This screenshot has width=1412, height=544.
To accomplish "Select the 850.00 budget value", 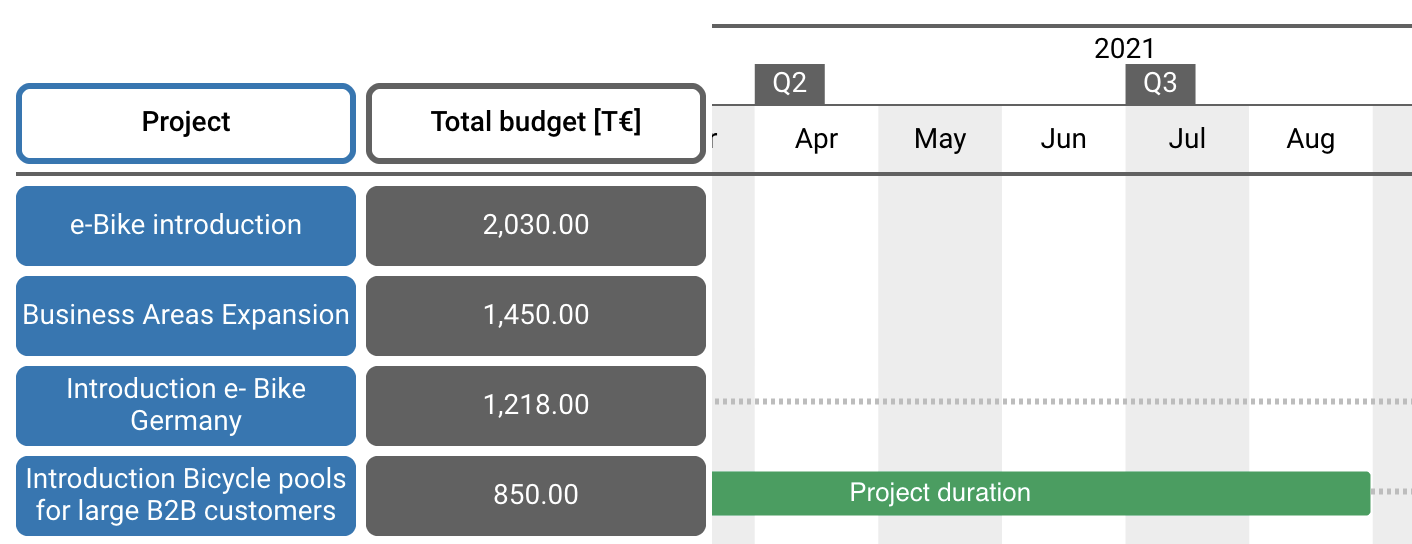I will (536, 495).
